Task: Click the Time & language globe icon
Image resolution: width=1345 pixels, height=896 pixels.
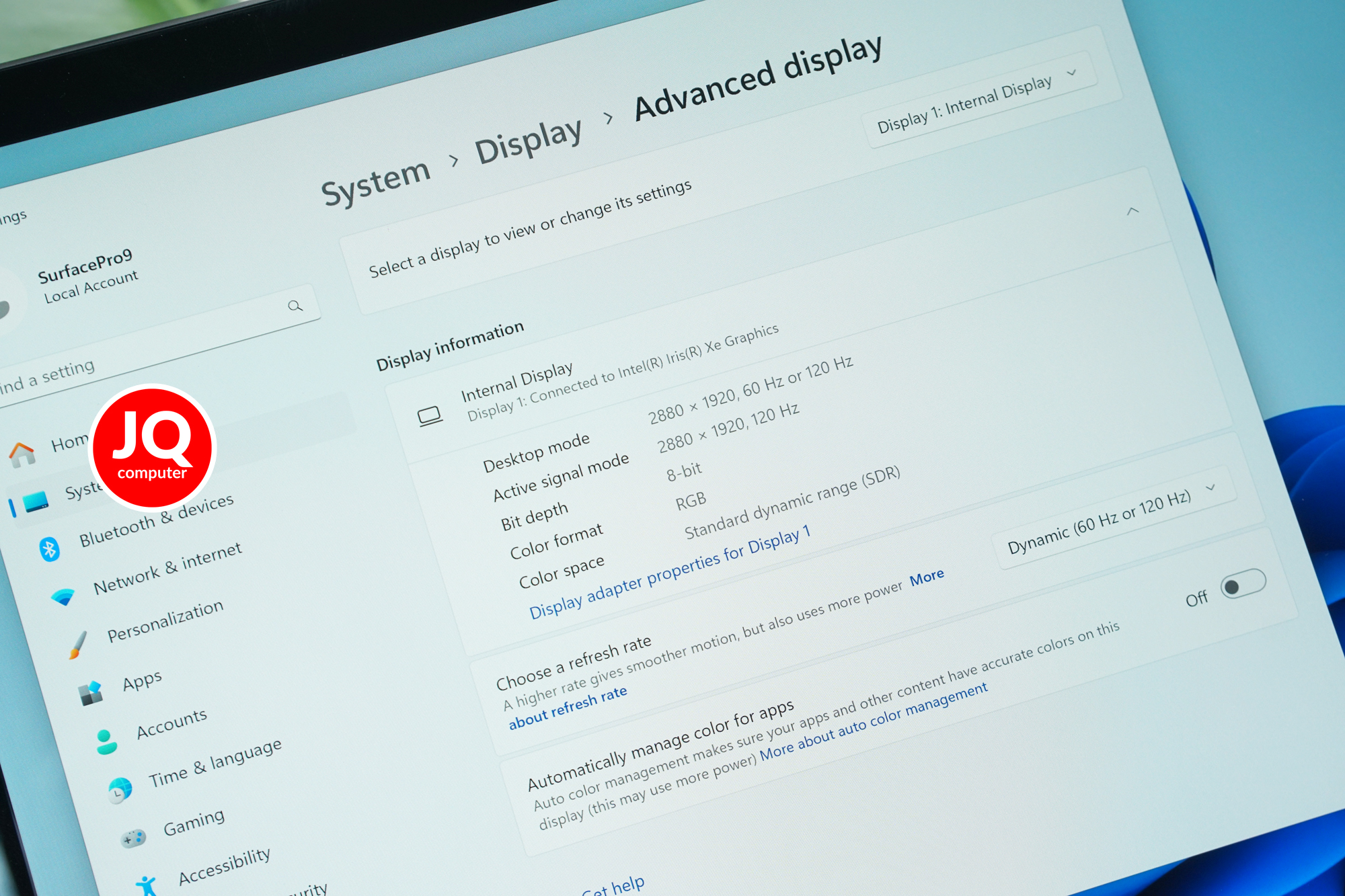Action: (120, 790)
